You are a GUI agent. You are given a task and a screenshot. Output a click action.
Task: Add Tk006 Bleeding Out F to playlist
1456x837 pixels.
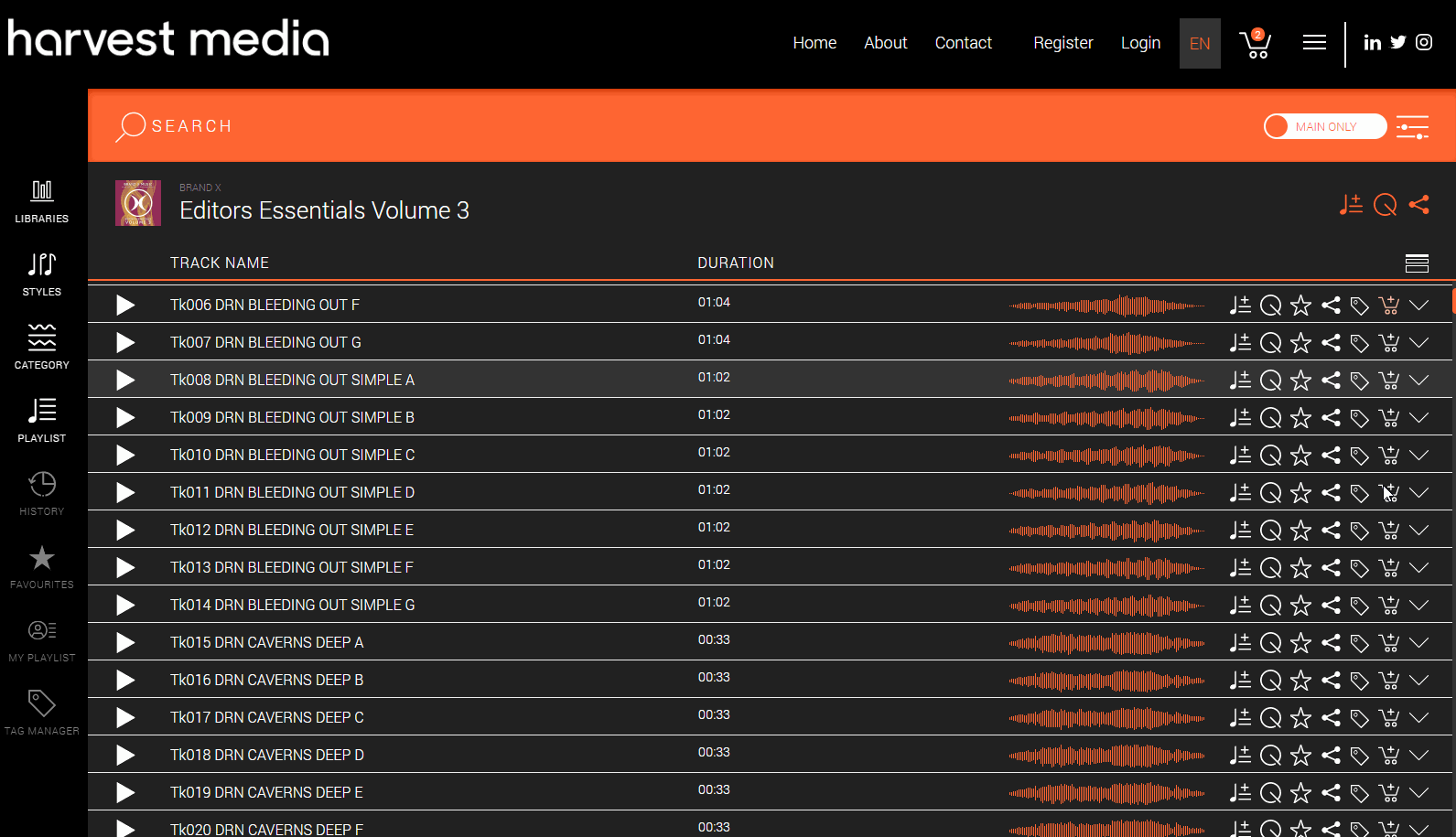click(1240, 306)
